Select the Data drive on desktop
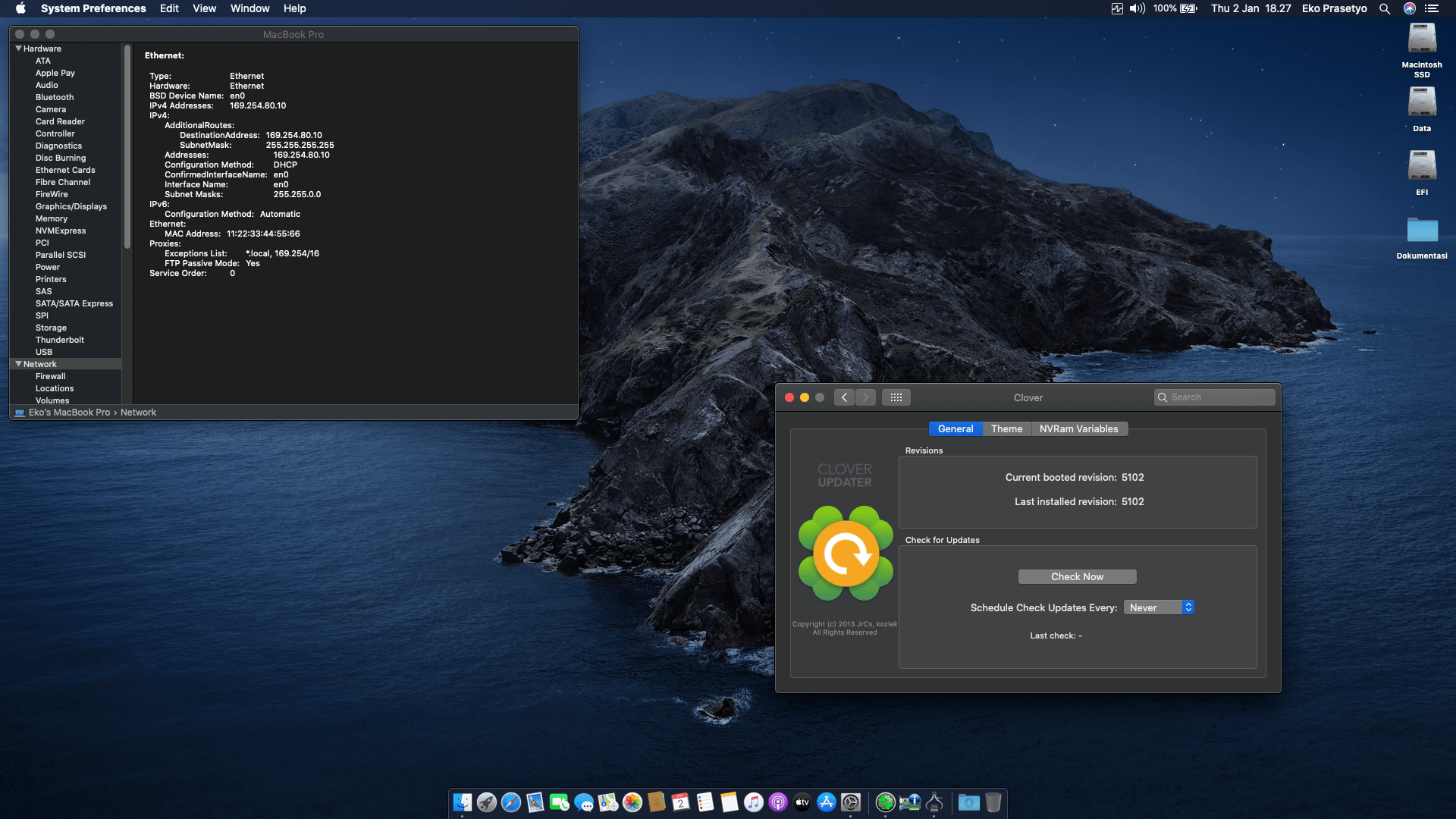Viewport: 1456px width, 819px height. pos(1422,109)
